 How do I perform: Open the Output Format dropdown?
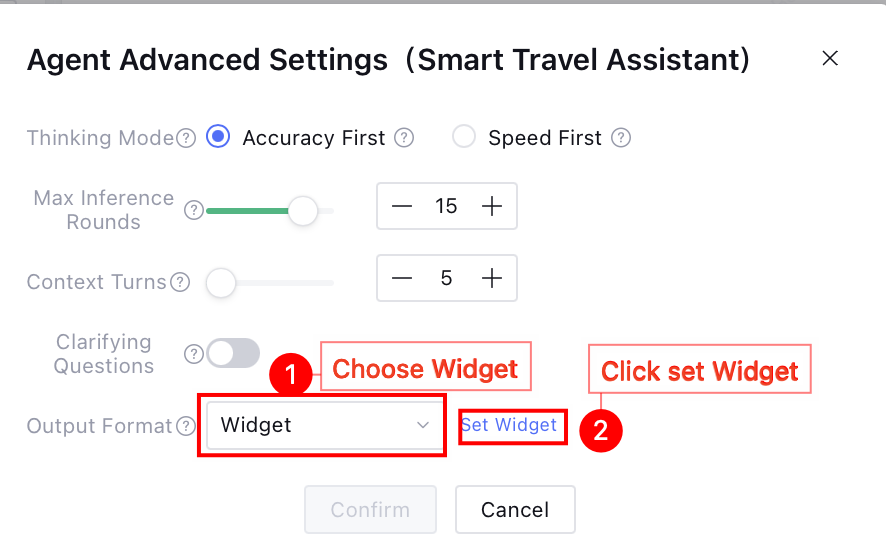point(322,426)
